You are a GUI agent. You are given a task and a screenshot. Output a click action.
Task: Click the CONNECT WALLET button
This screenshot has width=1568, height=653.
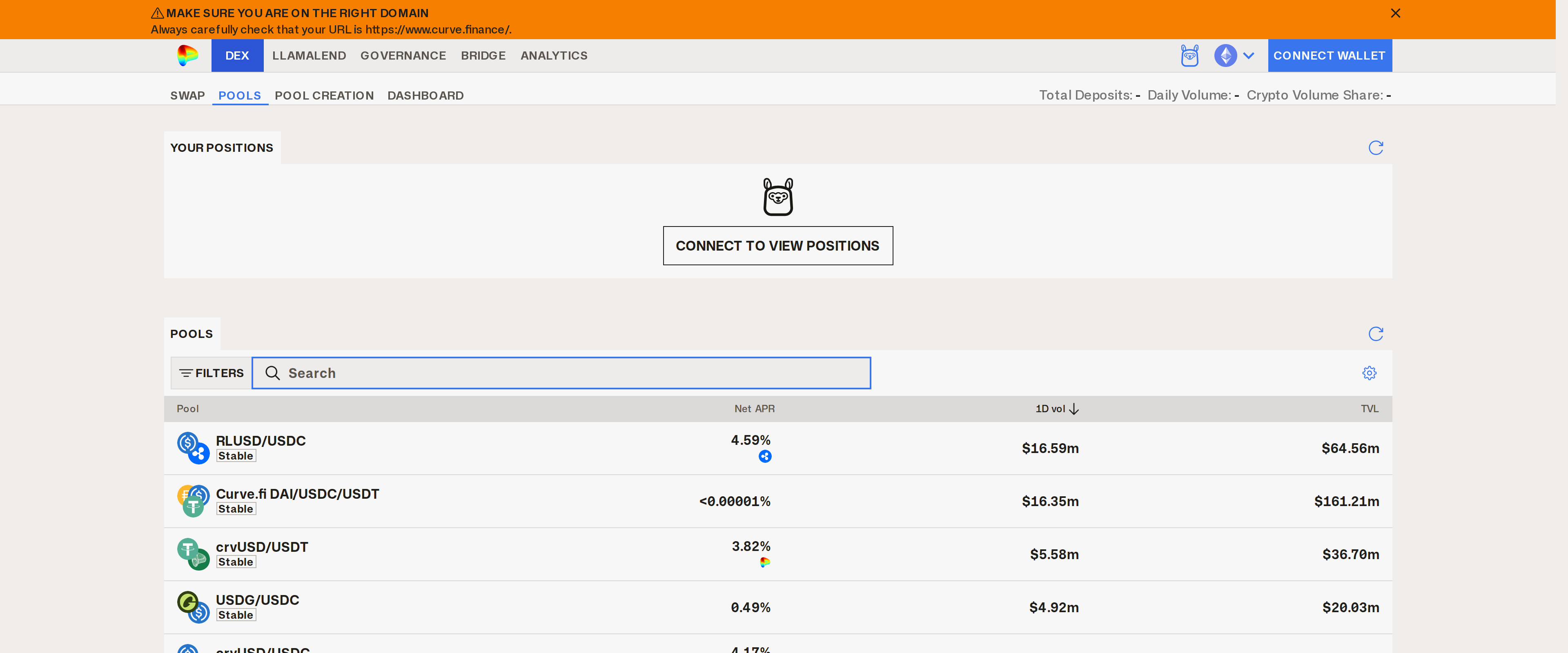point(1330,56)
